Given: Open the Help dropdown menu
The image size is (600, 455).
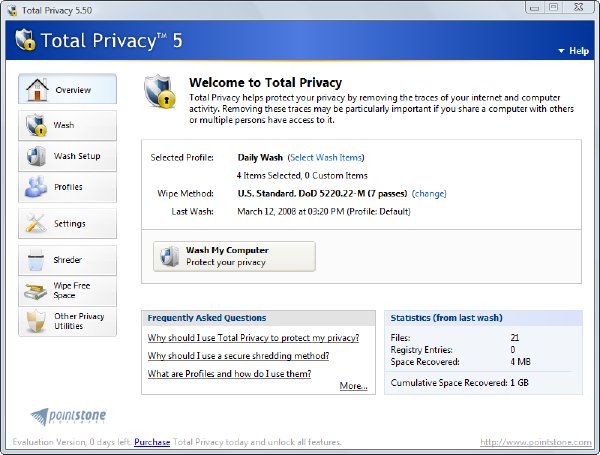Looking at the screenshot, I should pyautogui.click(x=574, y=51).
